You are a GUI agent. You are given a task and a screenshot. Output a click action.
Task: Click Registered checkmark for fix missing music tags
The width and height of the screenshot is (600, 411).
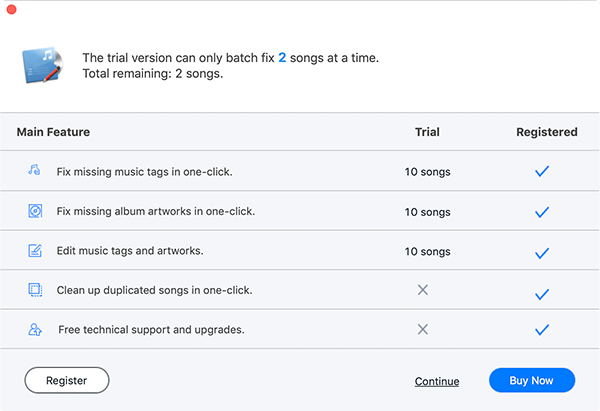pos(542,171)
